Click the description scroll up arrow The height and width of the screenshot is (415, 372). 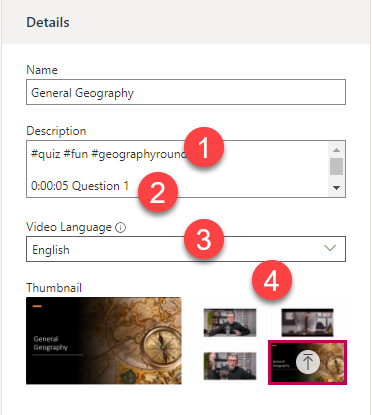[x=336, y=150]
